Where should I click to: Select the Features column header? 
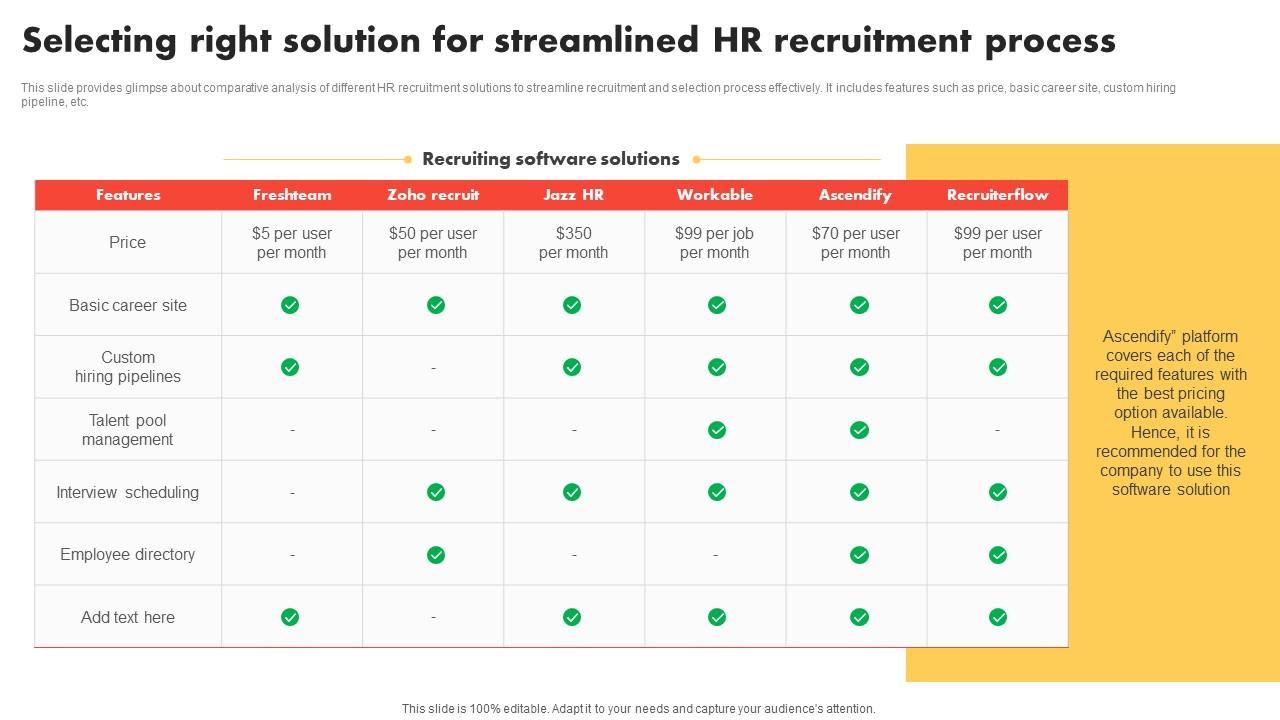click(128, 195)
